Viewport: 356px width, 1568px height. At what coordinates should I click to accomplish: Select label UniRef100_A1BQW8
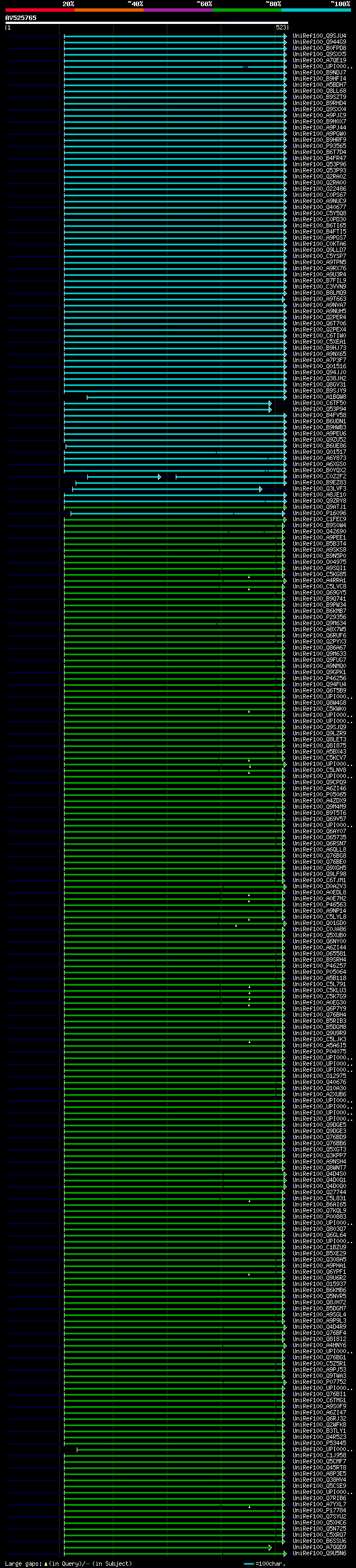(x=319, y=397)
